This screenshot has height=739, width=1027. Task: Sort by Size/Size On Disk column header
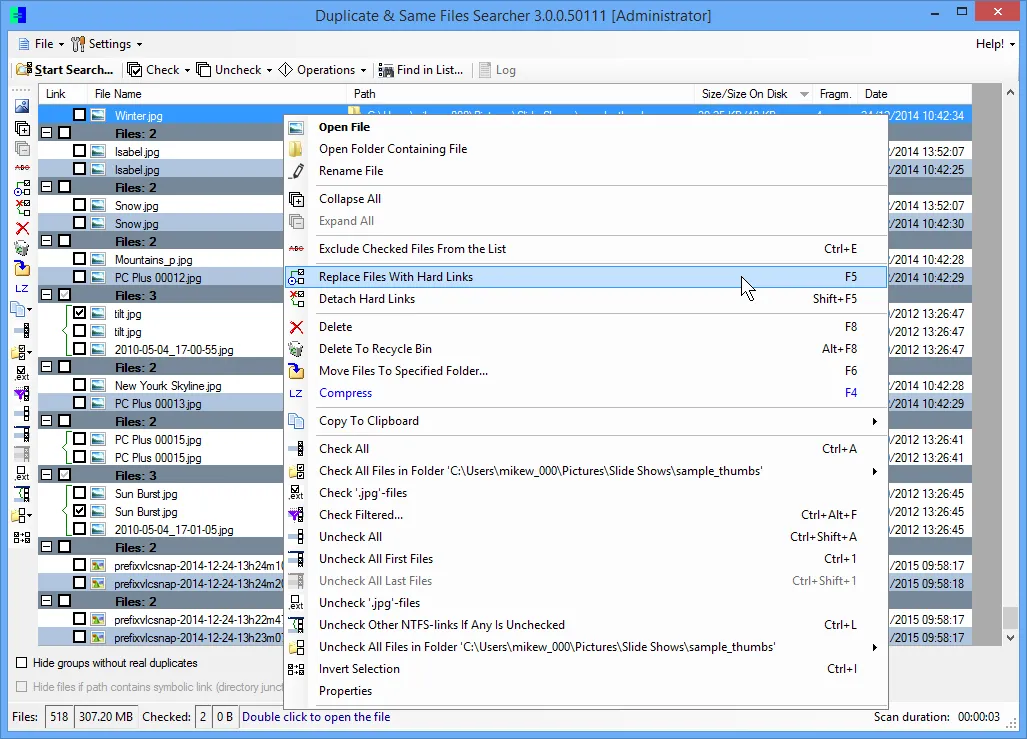tap(754, 94)
